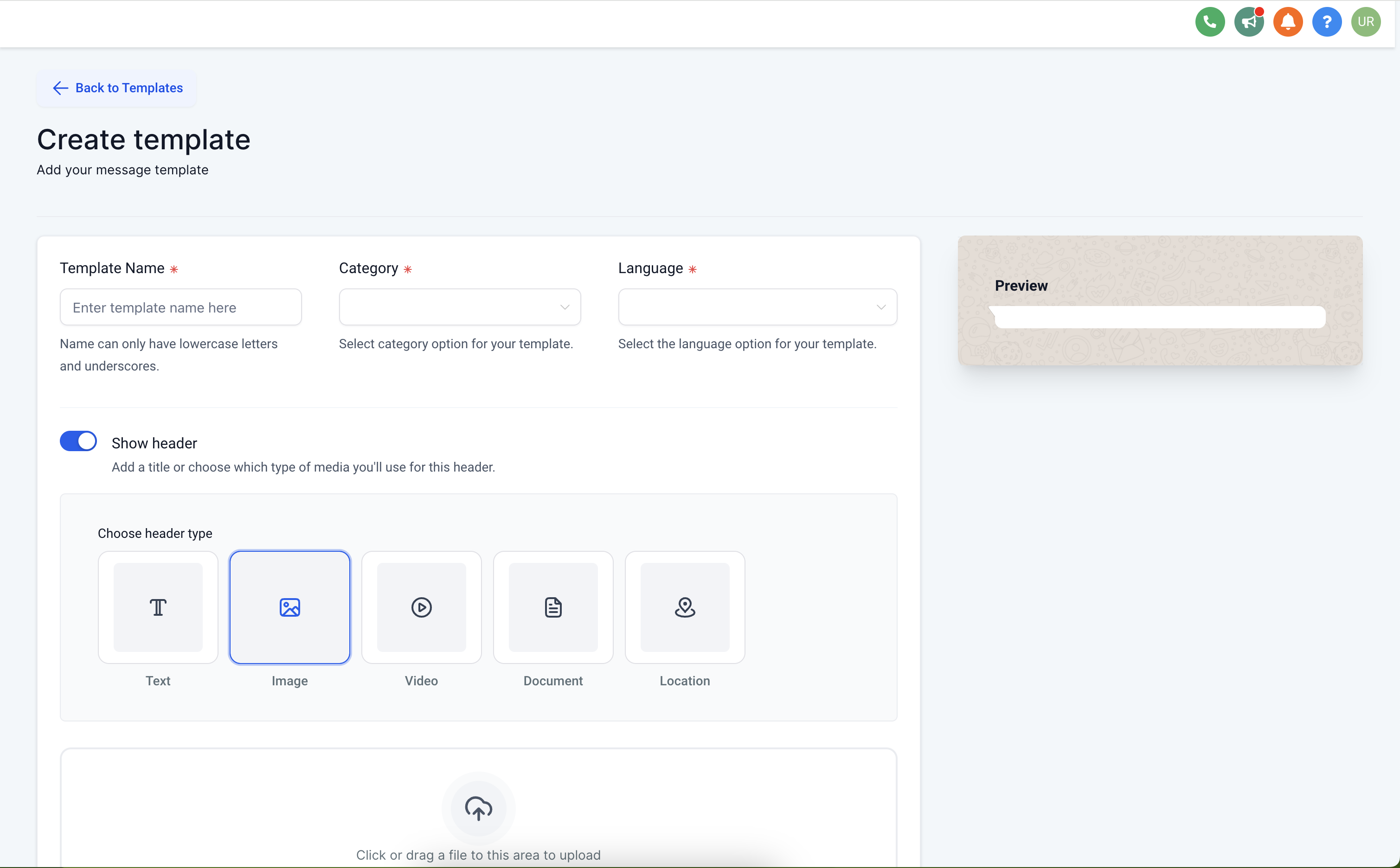
Task: Select the Text header type icon
Action: click(x=158, y=607)
